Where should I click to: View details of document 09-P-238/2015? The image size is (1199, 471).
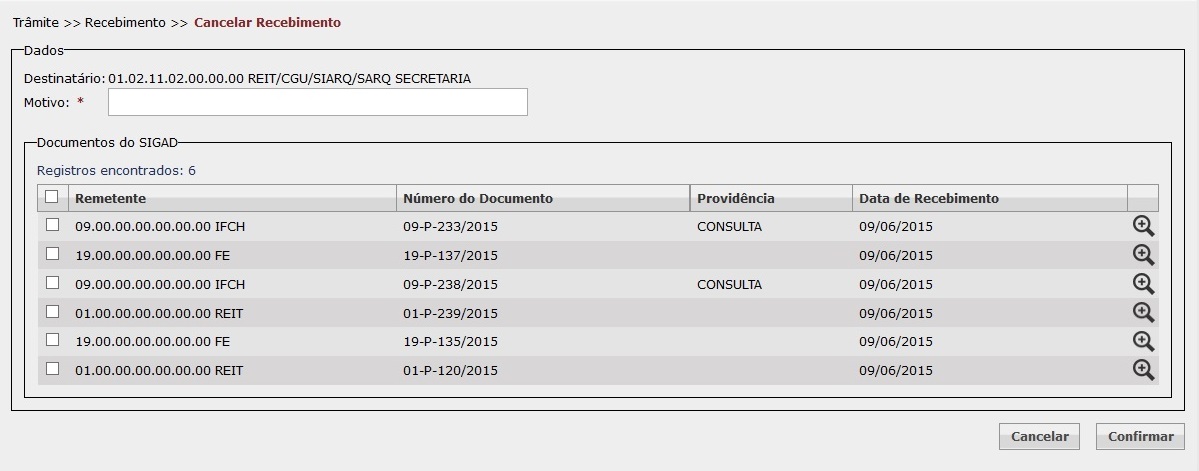click(1143, 284)
